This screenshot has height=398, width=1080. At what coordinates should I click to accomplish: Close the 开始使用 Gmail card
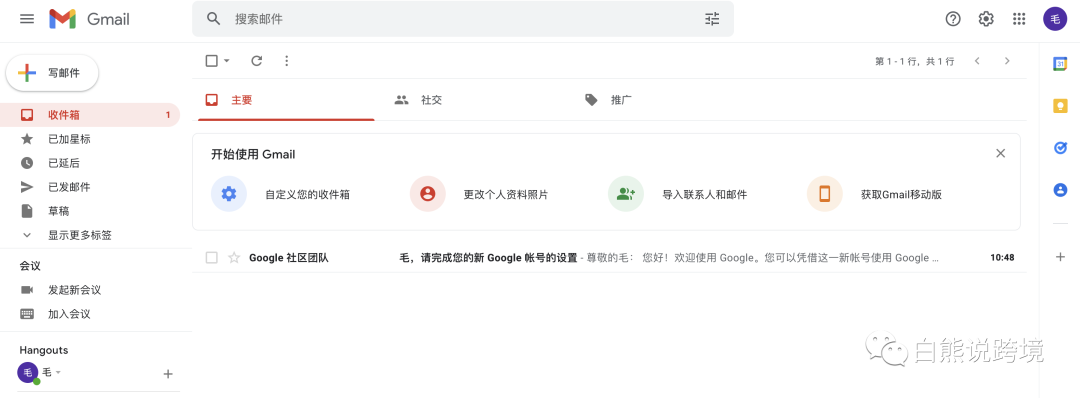(1001, 153)
